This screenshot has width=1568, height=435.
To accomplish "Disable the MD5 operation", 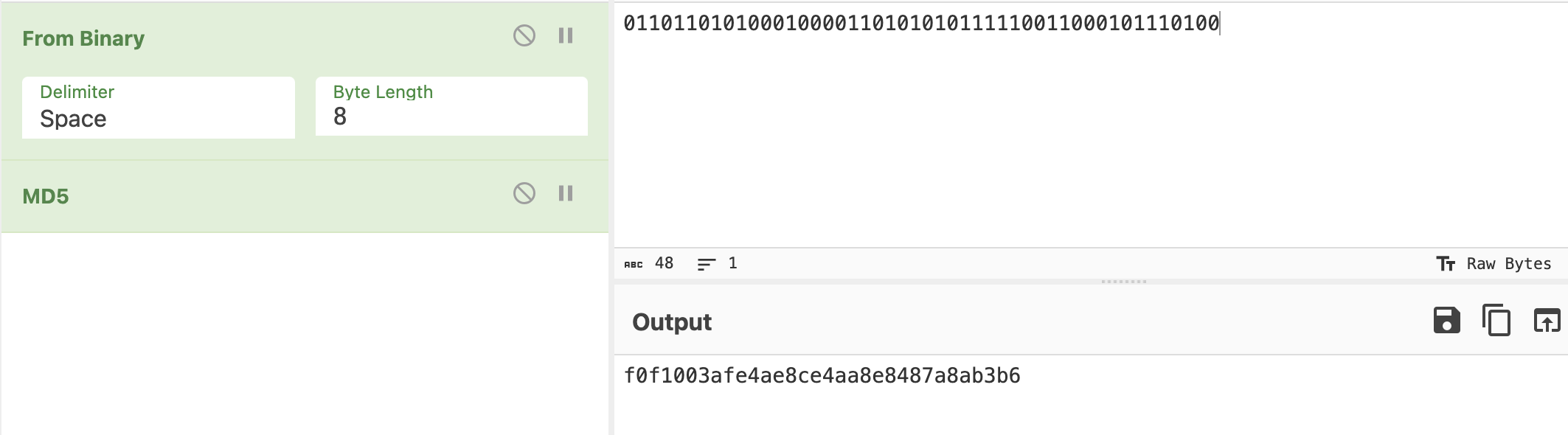I will [524, 193].
